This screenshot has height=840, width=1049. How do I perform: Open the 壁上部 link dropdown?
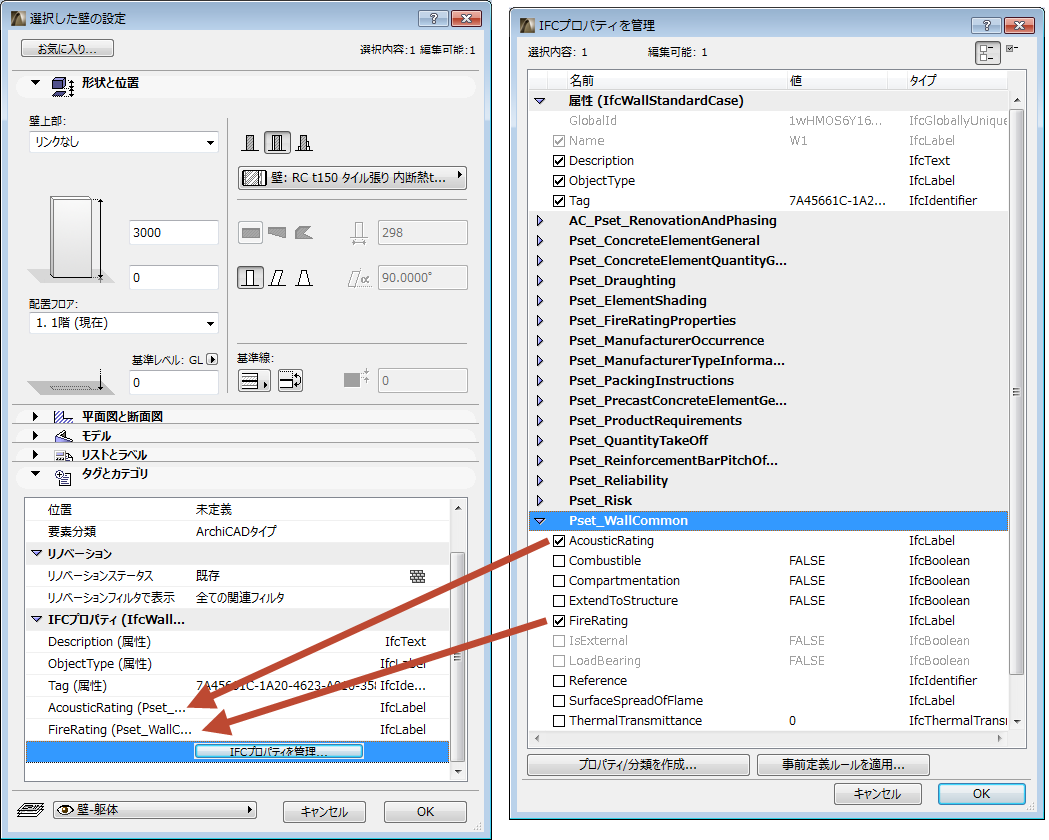click(124, 142)
